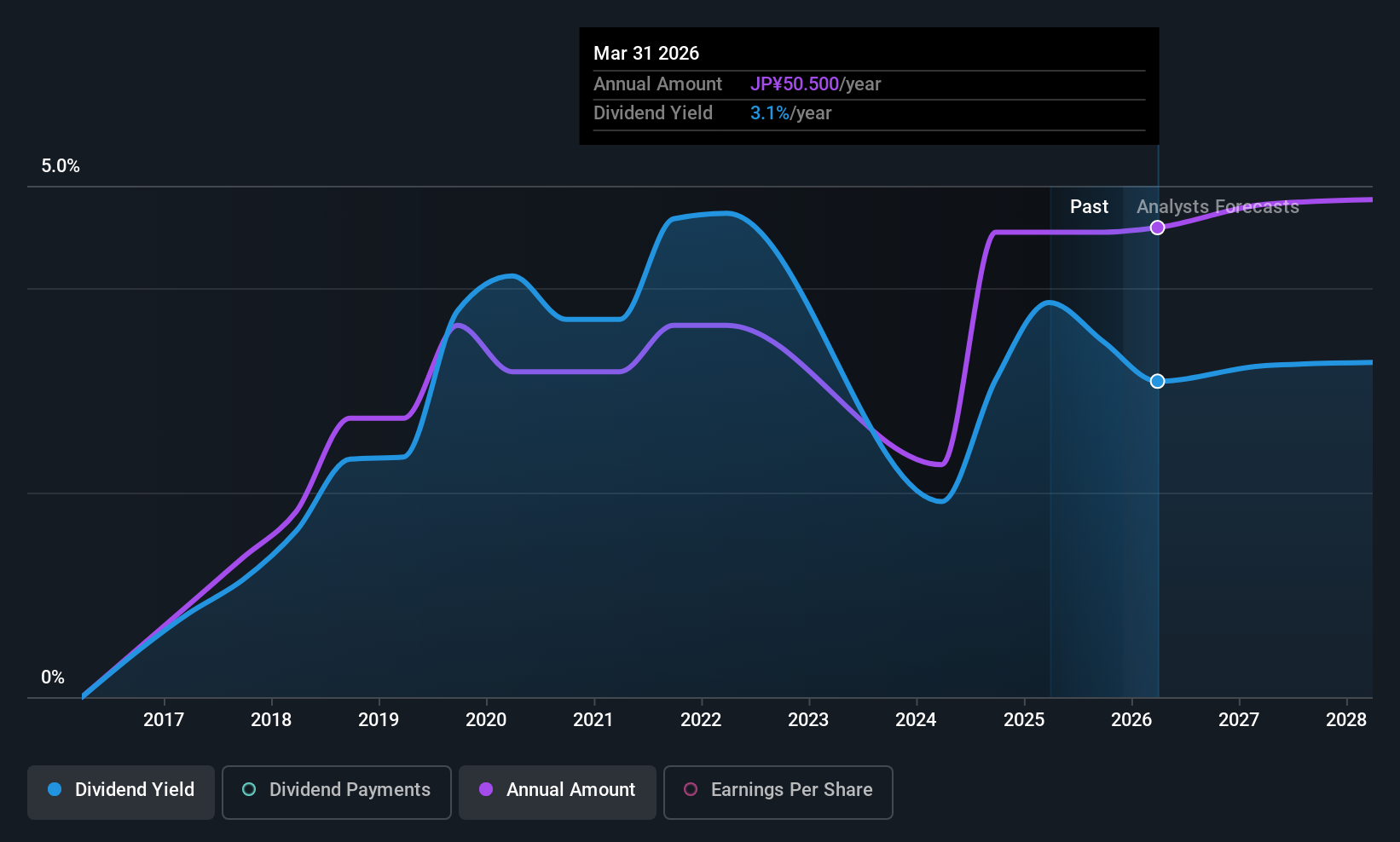This screenshot has width=1400, height=842.
Task: Click the 2024 x-axis label
Action: (x=916, y=720)
